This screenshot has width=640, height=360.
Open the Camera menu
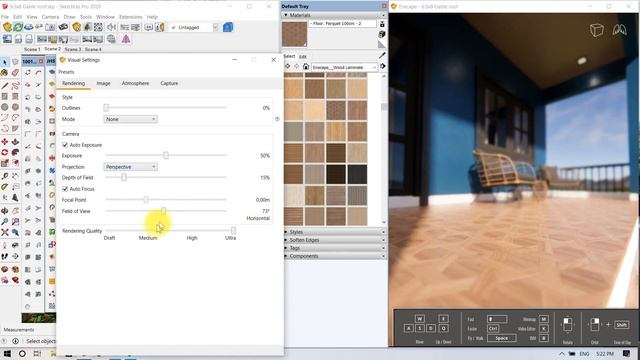(50, 17)
